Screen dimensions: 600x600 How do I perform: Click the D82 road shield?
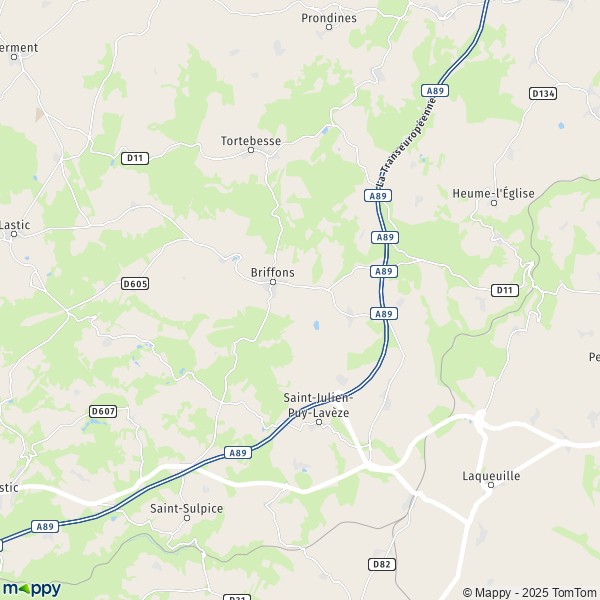[382, 564]
